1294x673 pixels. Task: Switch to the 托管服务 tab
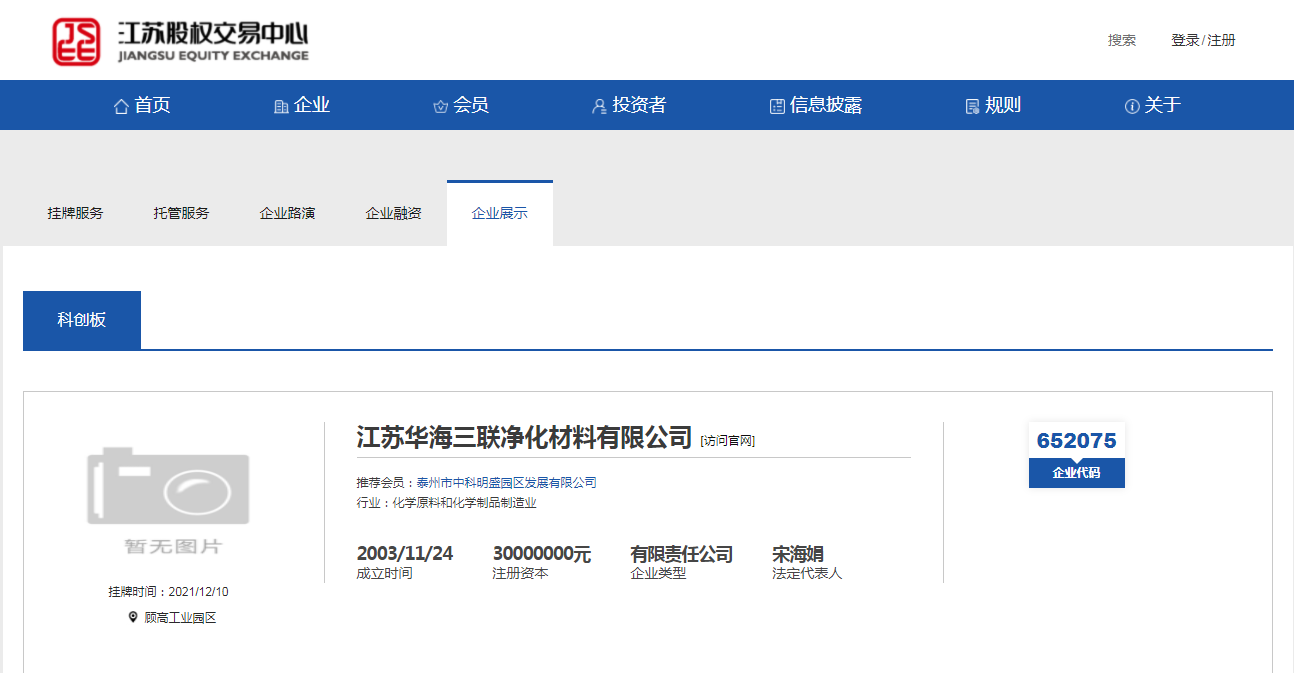pos(181,213)
